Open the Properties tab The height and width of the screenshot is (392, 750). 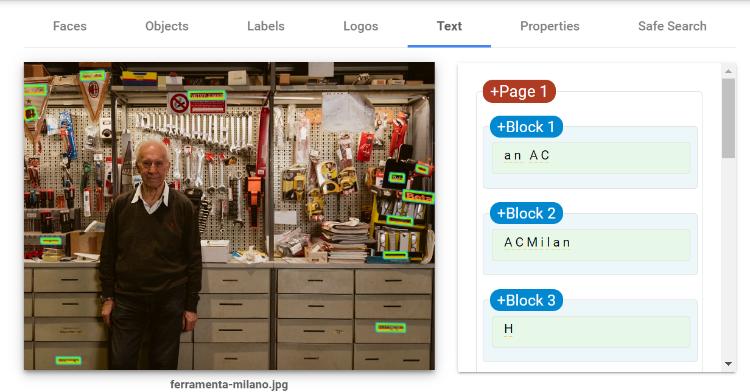click(x=550, y=26)
